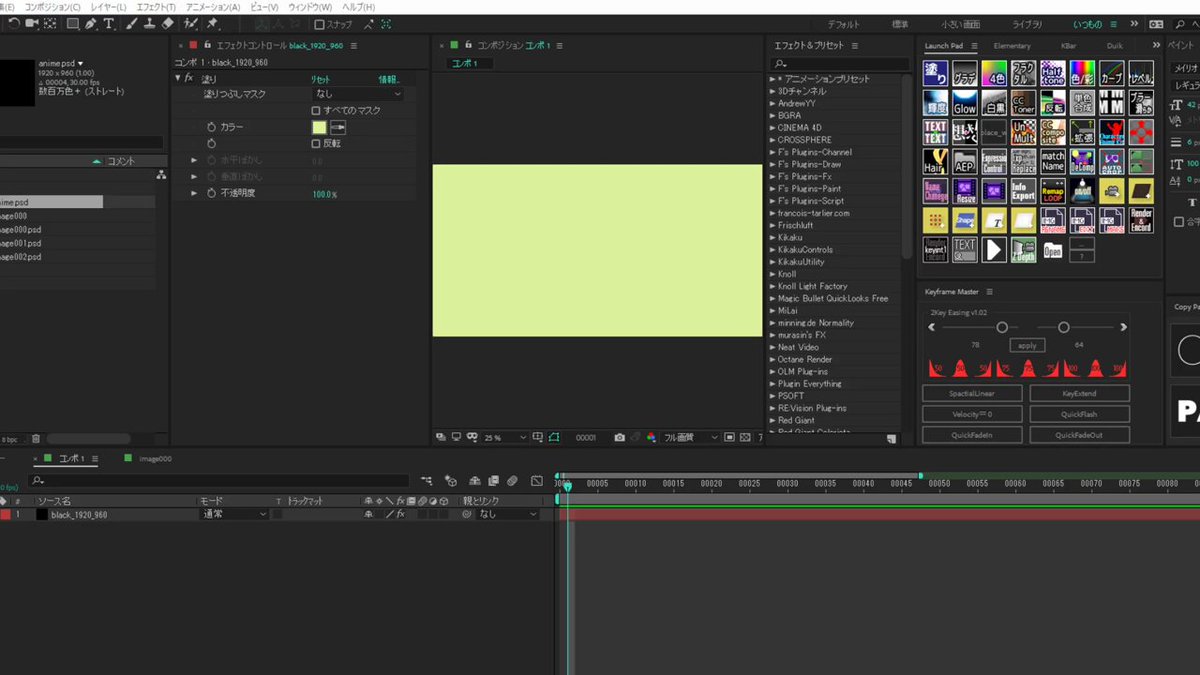This screenshot has width=1200, height=675.
Task: Select the Type (T) tool
Action: pos(109,23)
